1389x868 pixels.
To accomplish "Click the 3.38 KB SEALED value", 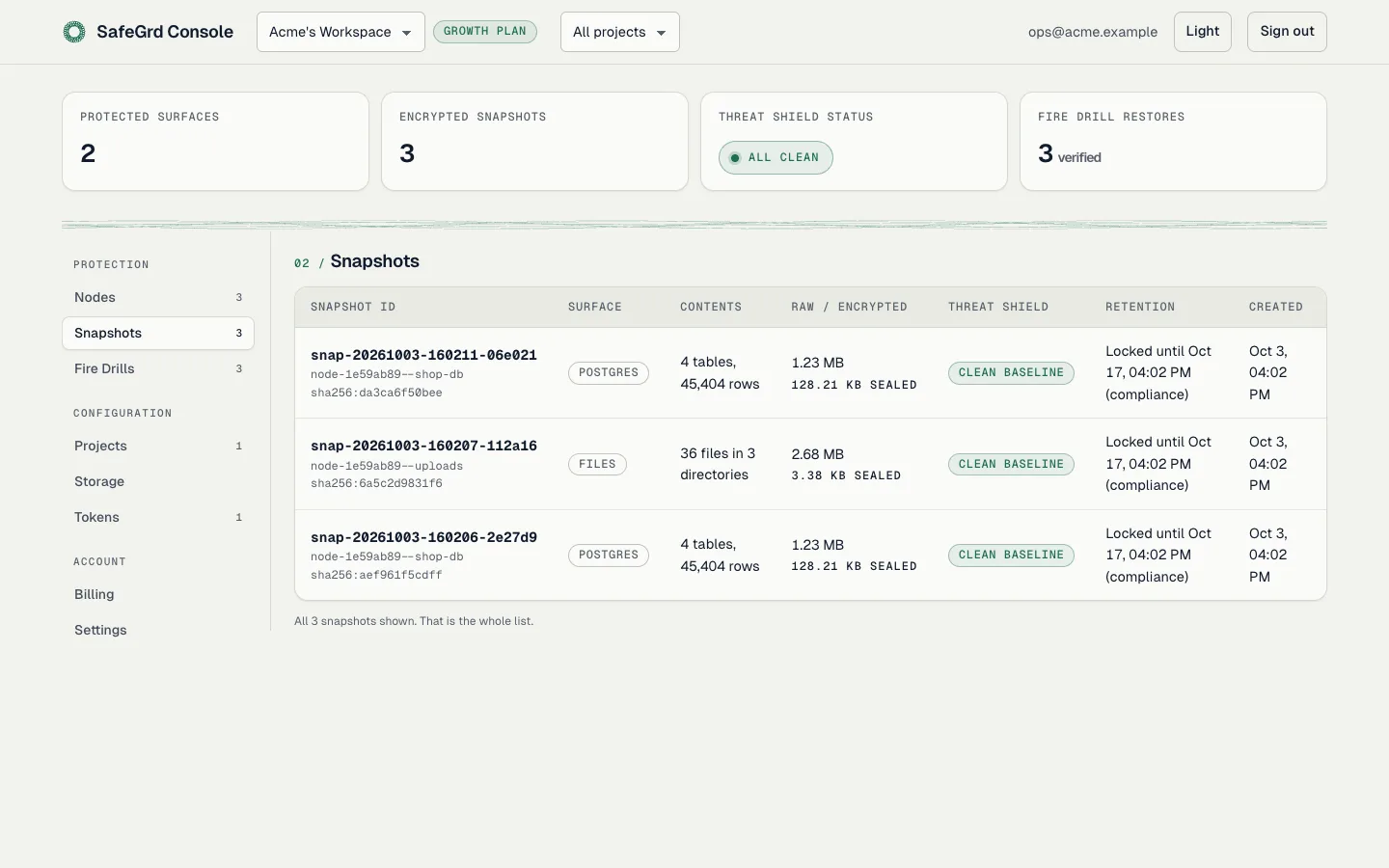I will (x=846, y=475).
